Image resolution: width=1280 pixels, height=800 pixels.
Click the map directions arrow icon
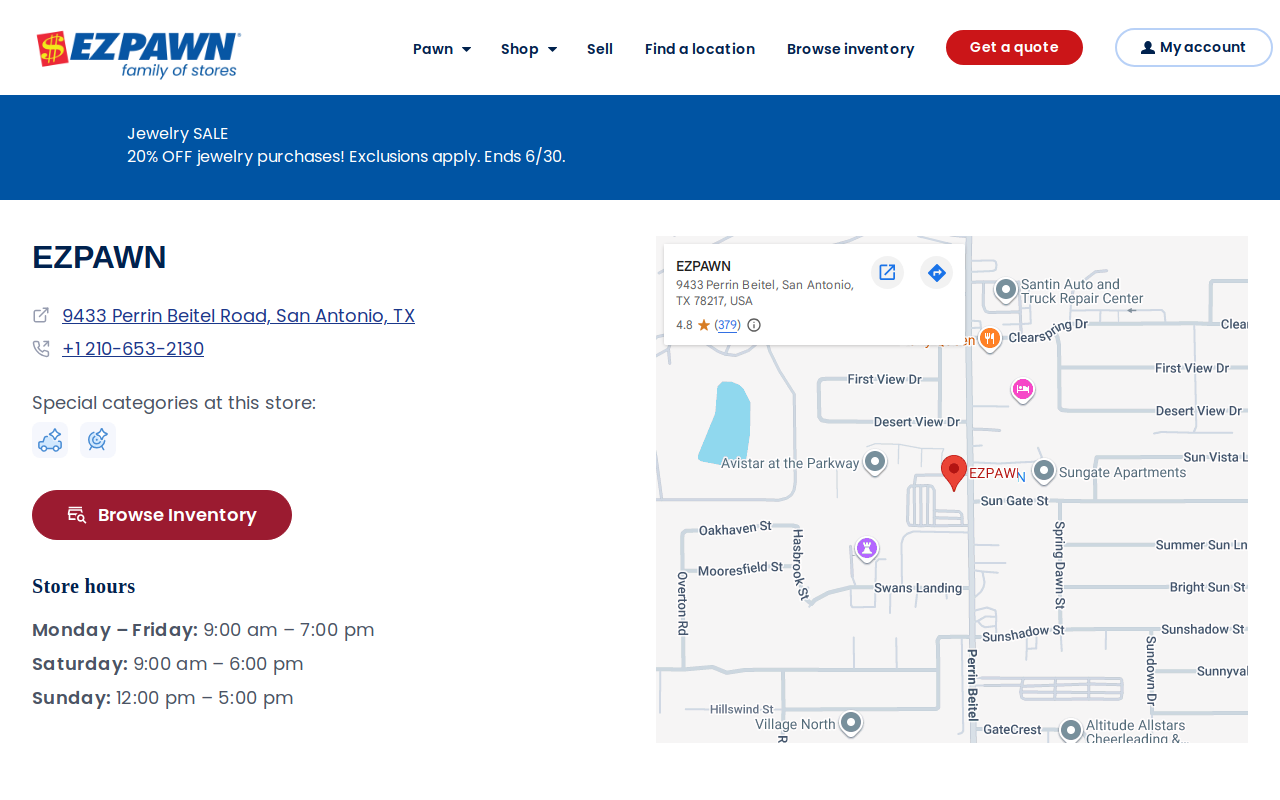[x=937, y=272]
